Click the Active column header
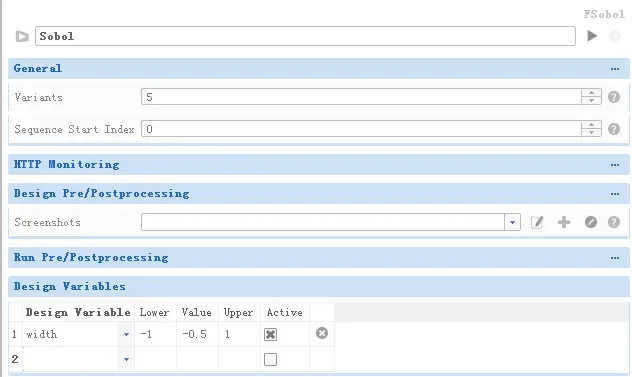 click(285, 312)
